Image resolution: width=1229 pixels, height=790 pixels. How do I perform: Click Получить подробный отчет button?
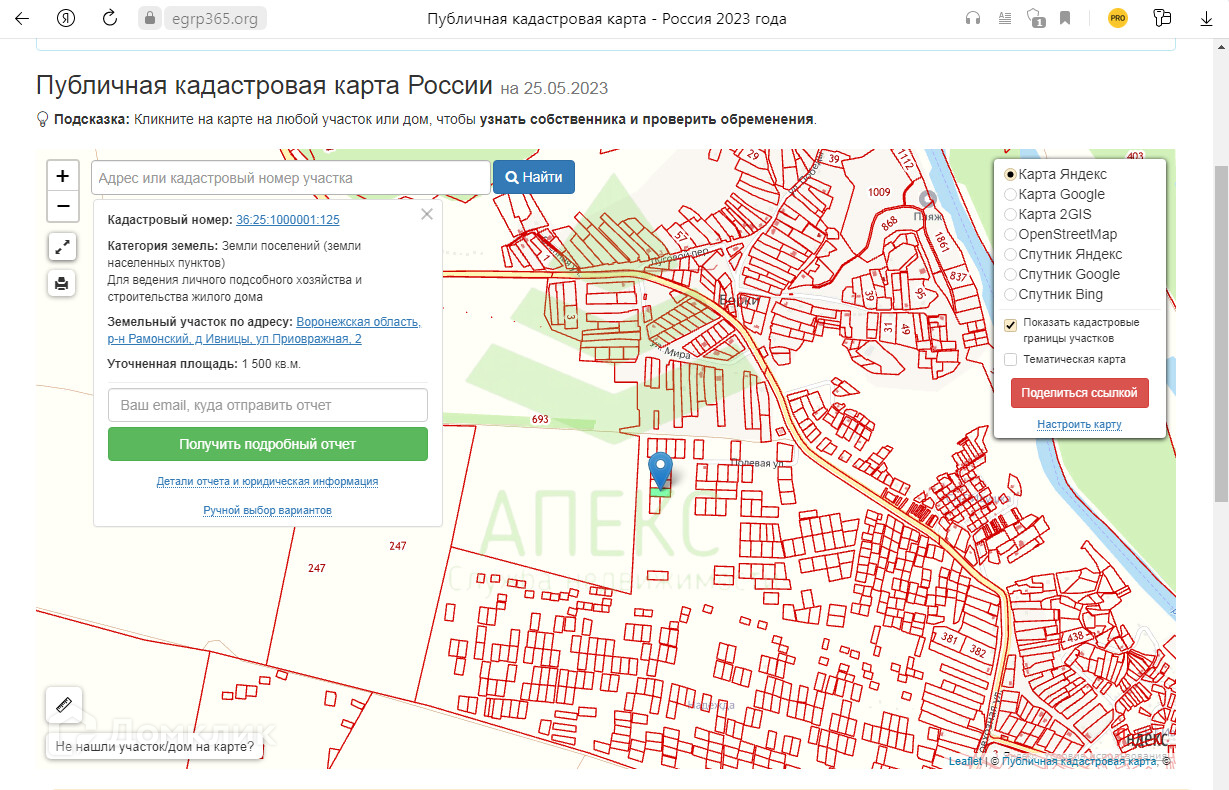click(267, 444)
